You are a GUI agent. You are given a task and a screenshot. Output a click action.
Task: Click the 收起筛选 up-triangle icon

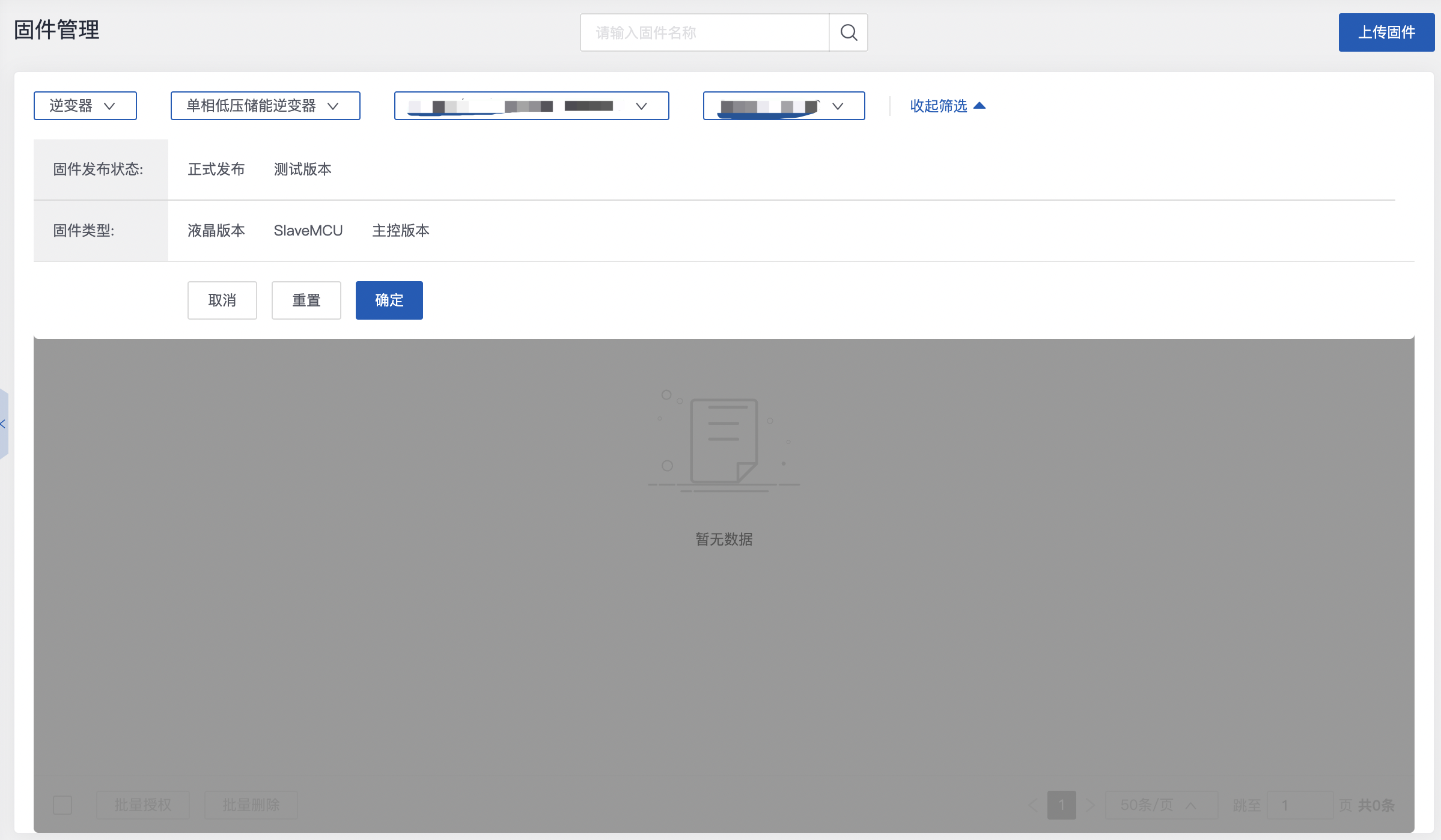979,106
